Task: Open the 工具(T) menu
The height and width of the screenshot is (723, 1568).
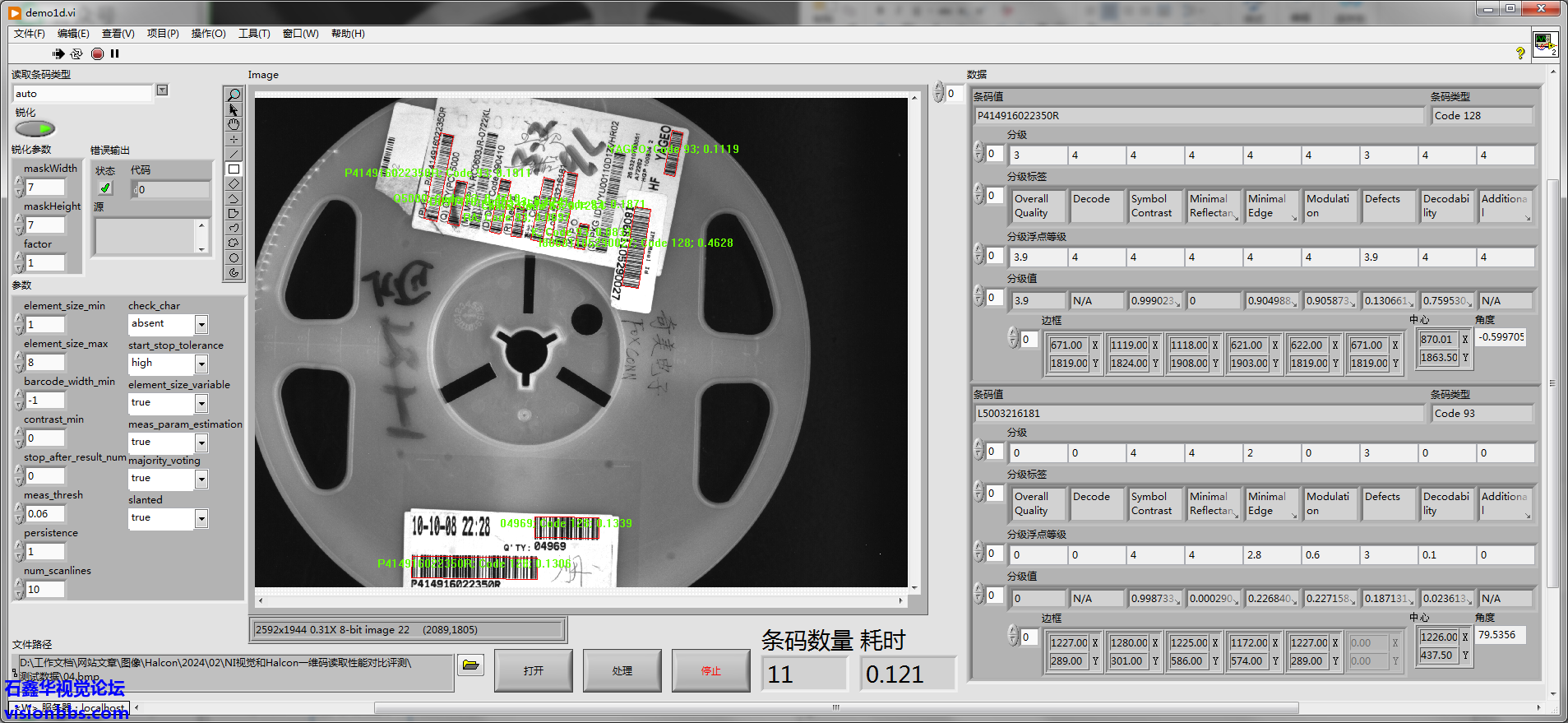Action: point(254,34)
